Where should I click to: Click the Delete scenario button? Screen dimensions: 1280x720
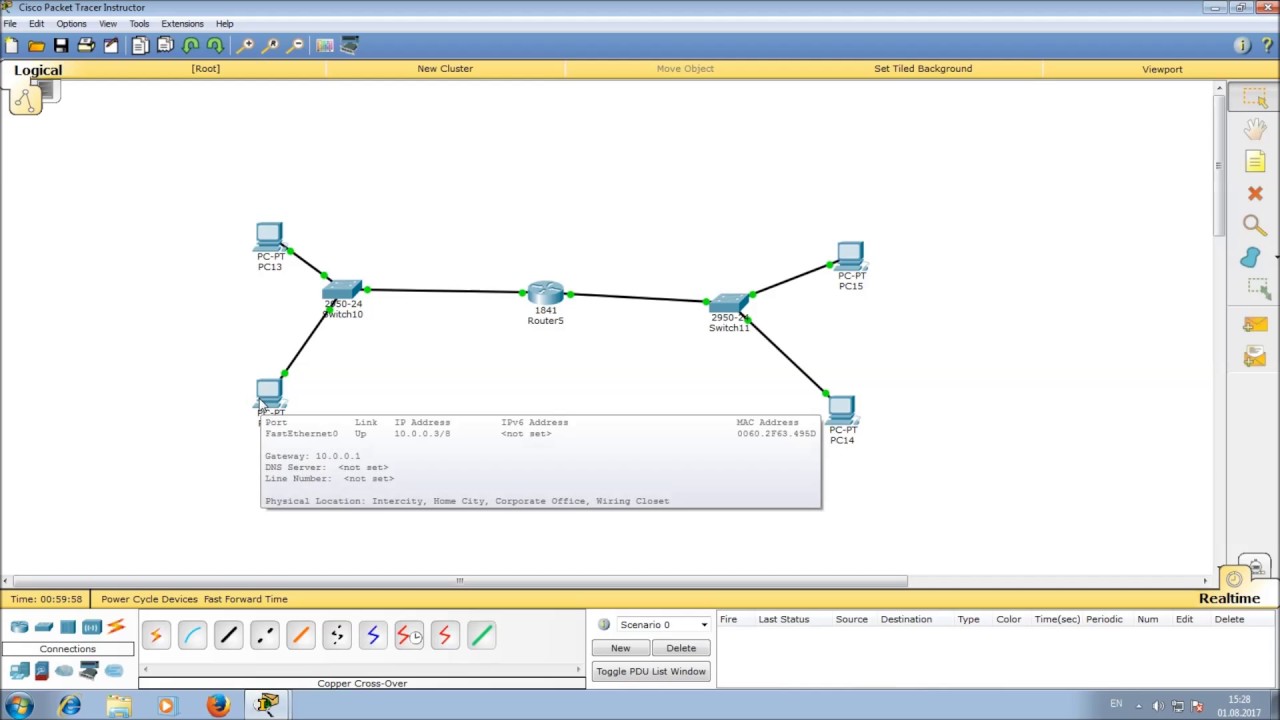681,648
